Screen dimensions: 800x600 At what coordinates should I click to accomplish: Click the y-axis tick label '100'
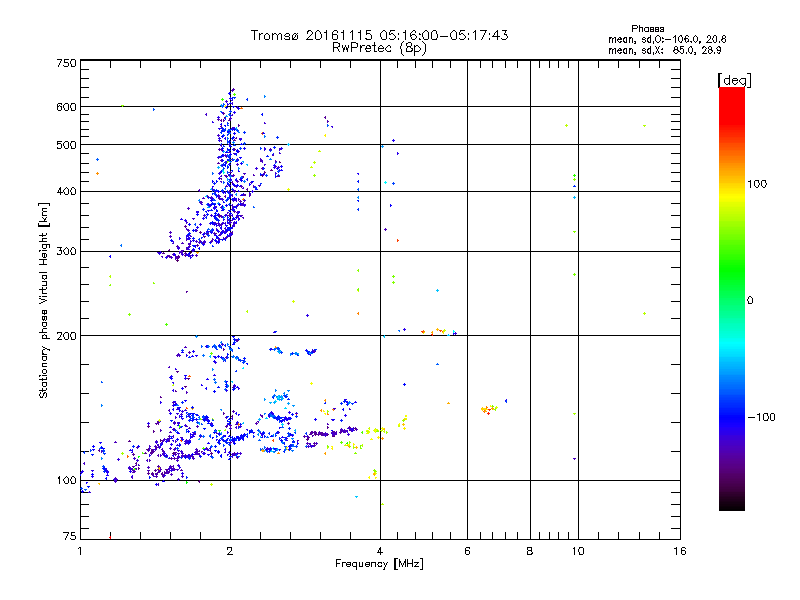click(66, 481)
